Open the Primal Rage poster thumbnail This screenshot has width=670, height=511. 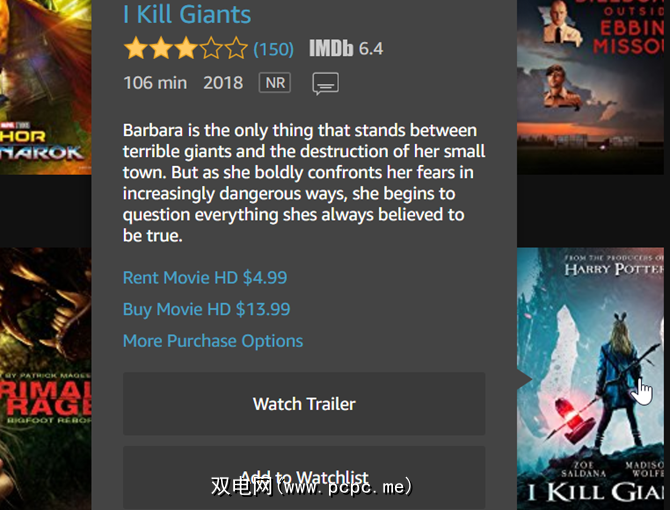coord(45,379)
